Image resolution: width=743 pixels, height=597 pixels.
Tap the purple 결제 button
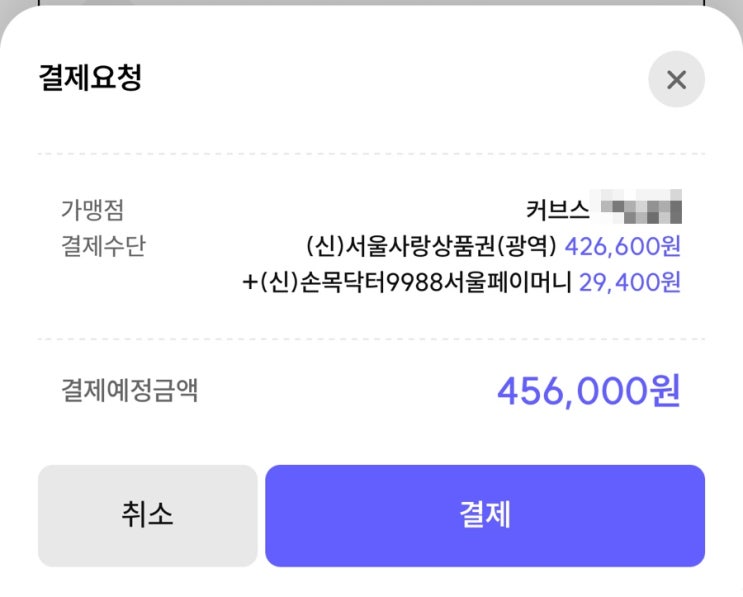coord(485,516)
